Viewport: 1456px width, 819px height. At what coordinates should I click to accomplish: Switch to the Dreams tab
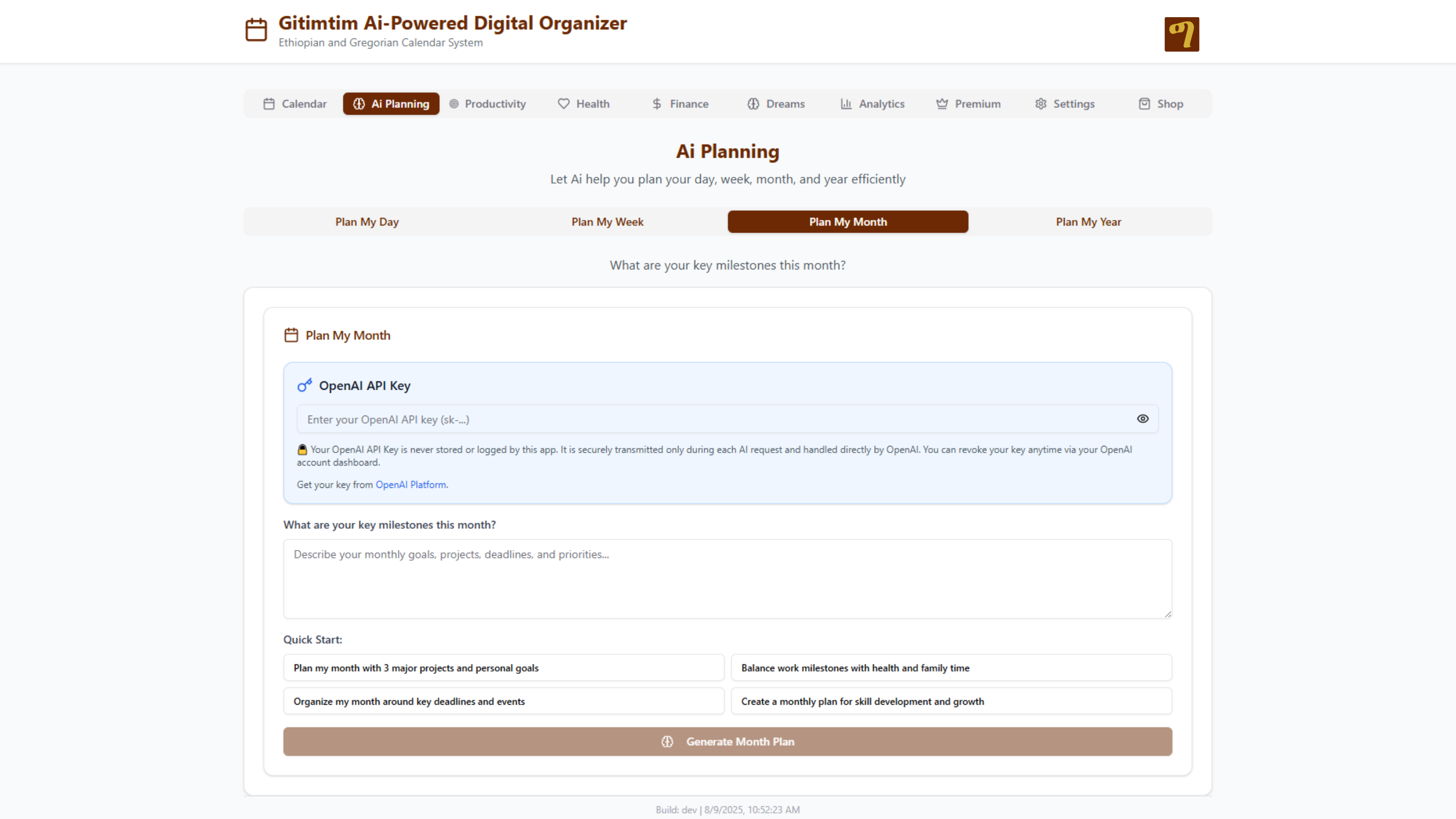pos(776,104)
